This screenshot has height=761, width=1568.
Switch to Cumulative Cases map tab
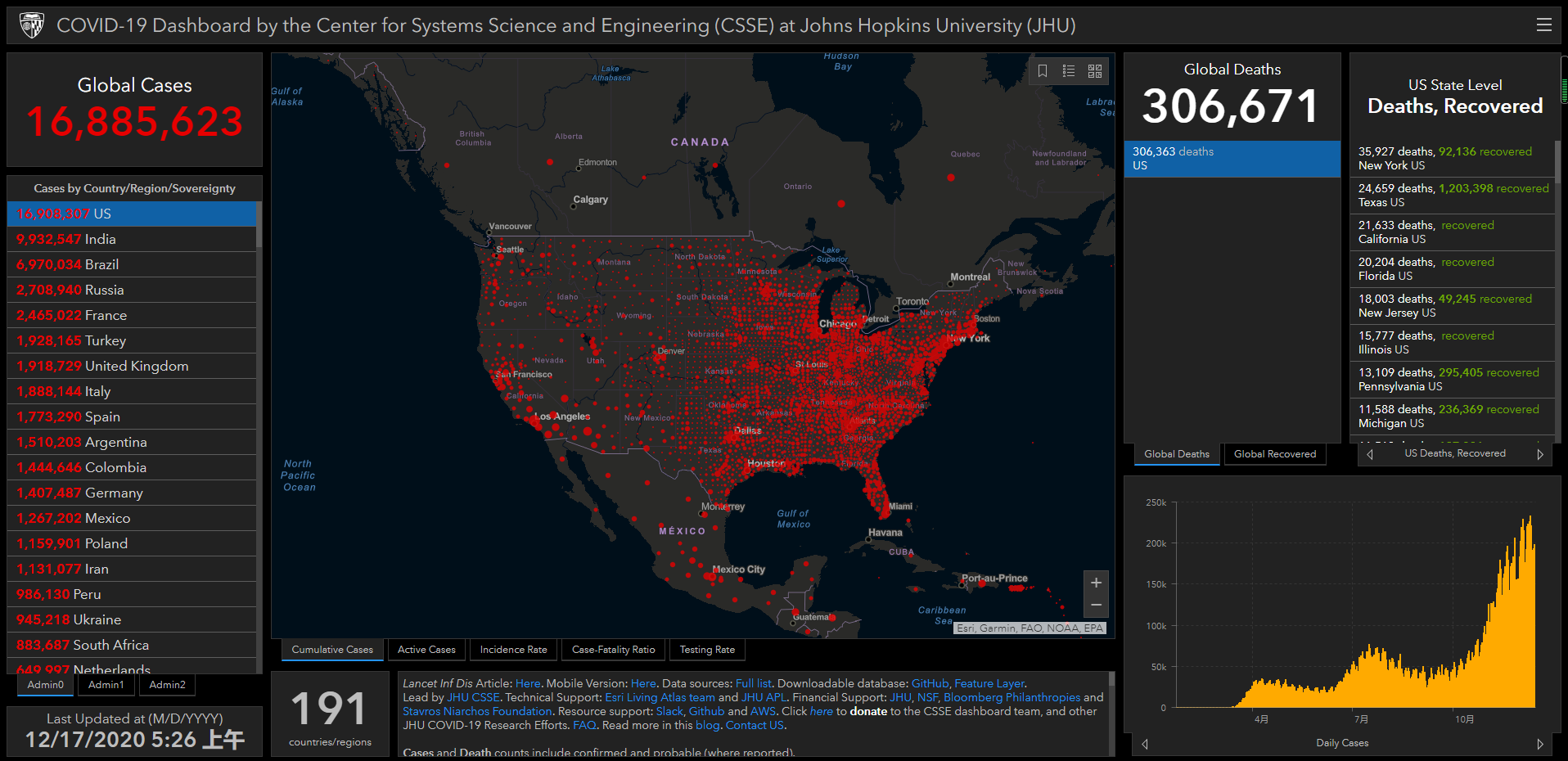coord(332,650)
